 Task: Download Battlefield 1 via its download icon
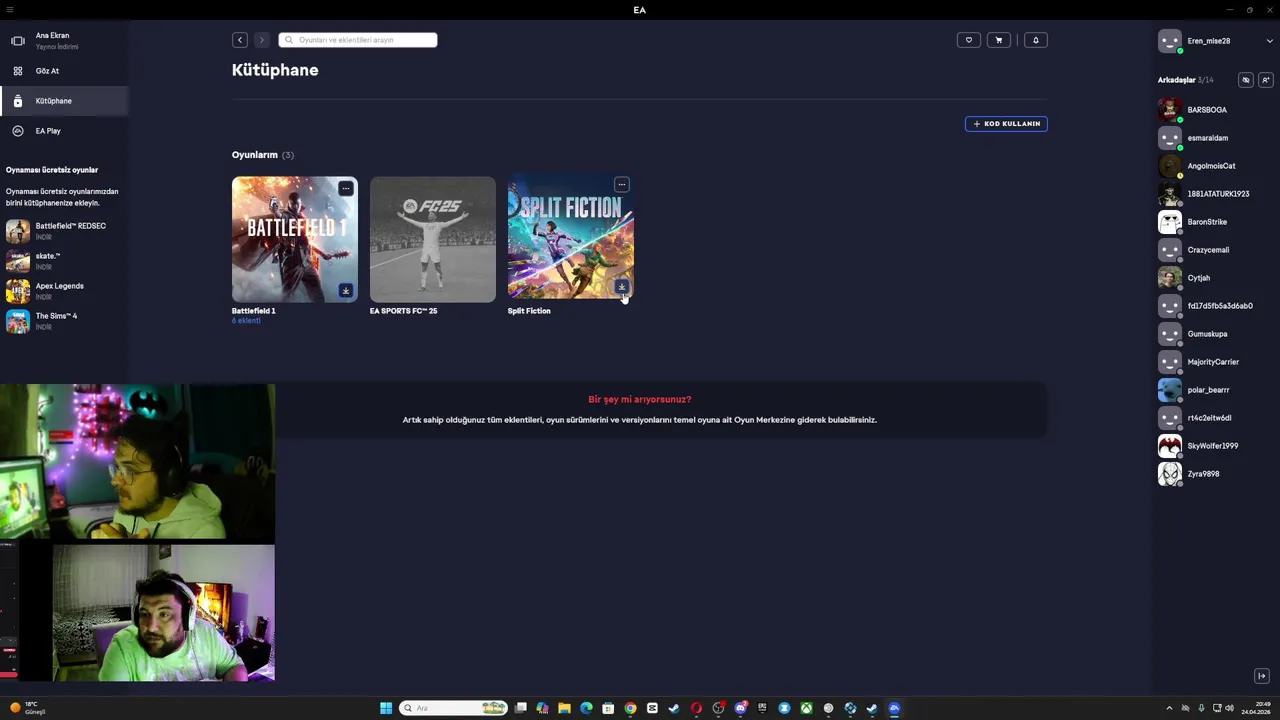click(345, 291)
